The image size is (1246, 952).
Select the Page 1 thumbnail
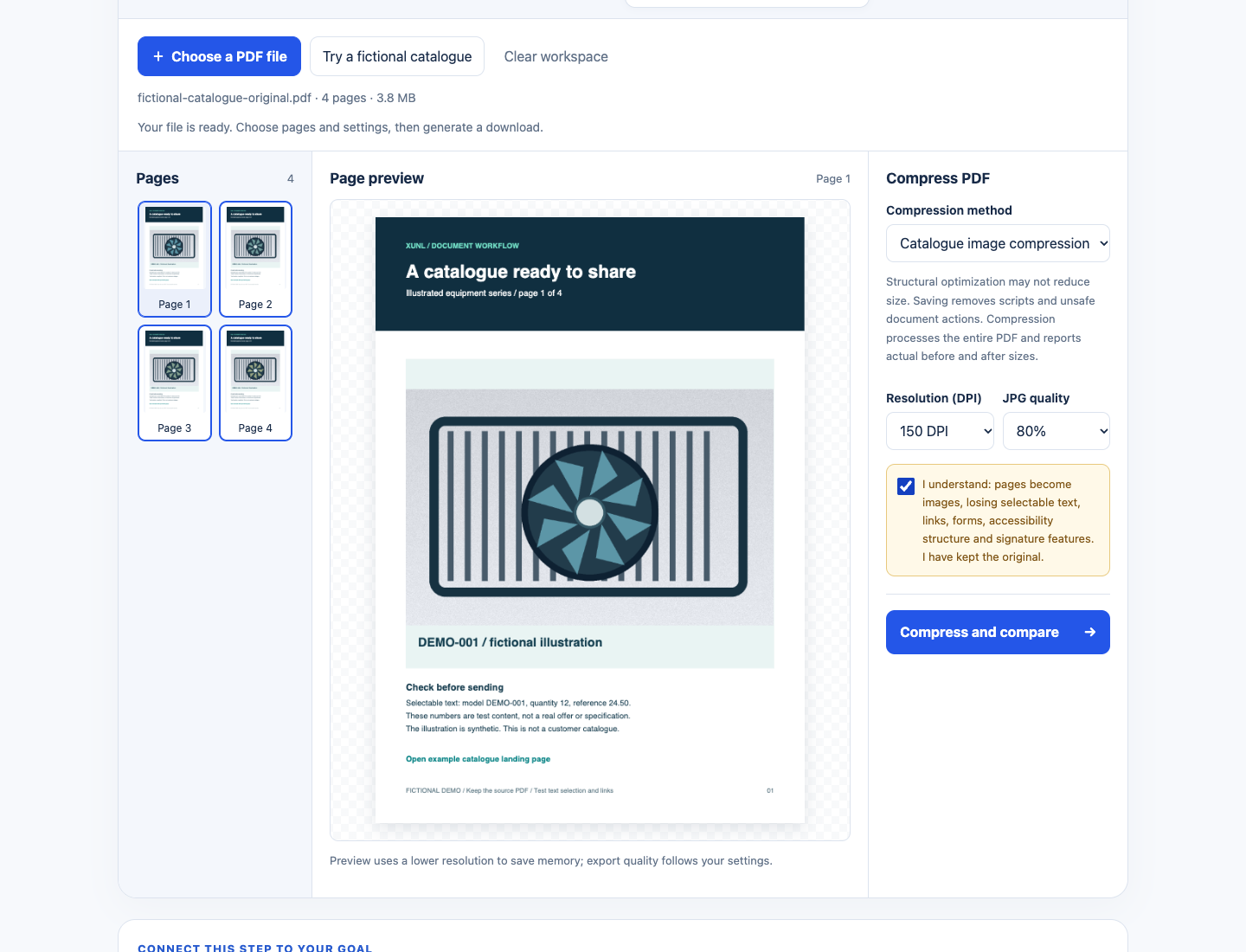pos(175,259)
